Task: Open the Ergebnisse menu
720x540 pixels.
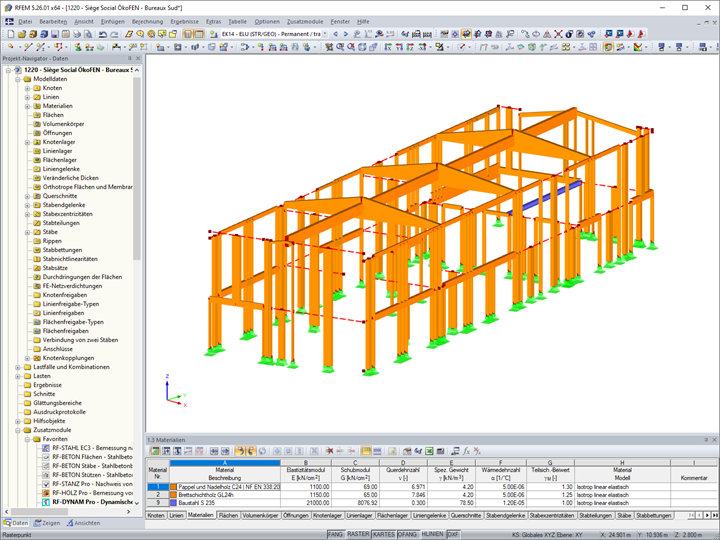Action: [x=185, y=22]
